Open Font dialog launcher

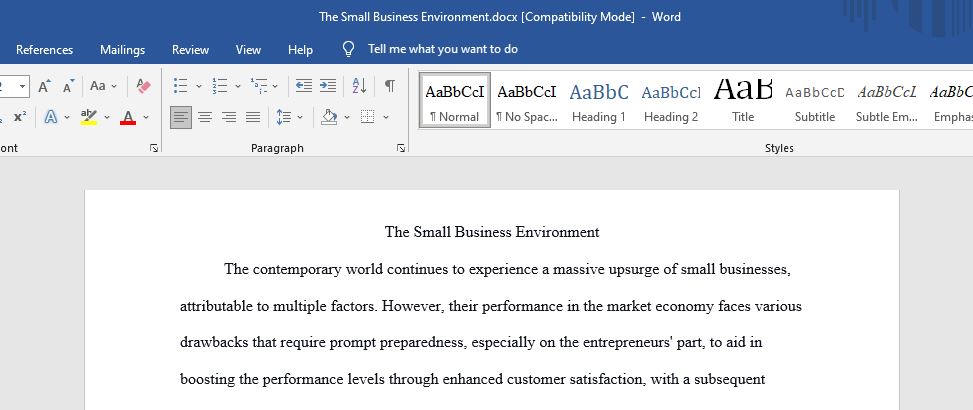coord(154,148)
